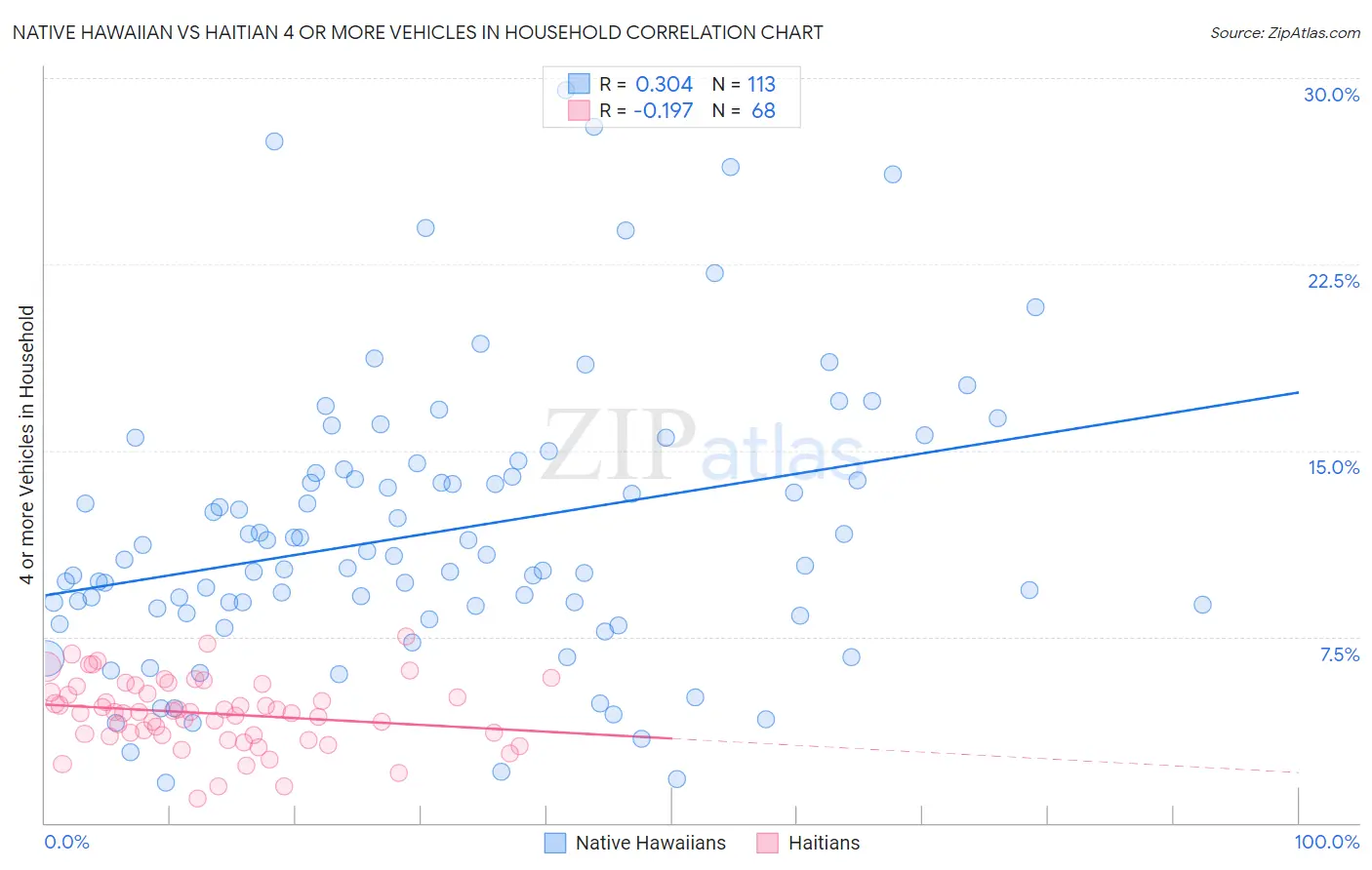Click the pink Haitians legend swatch
This screenshot has height=870, width=1372.
coord(768,843)
